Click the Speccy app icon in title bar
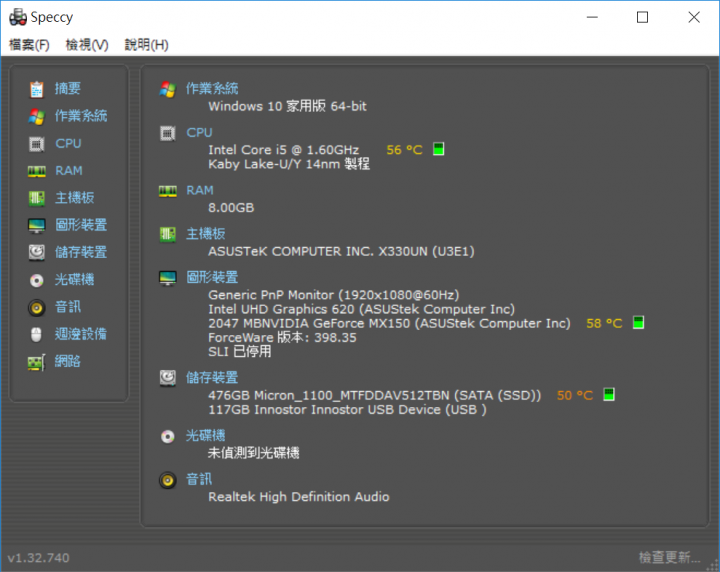This screenshot has width=720, height=572. 18,17
